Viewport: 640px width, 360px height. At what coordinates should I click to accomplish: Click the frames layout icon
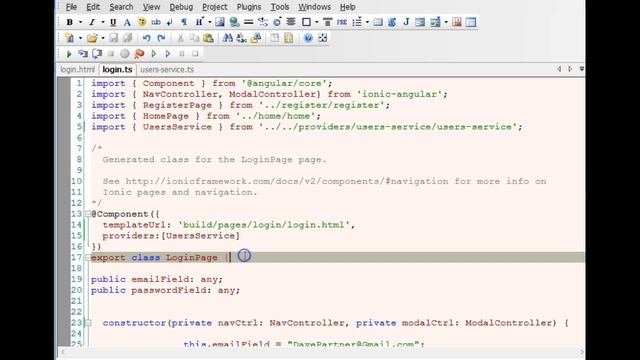tap(471, 22)
